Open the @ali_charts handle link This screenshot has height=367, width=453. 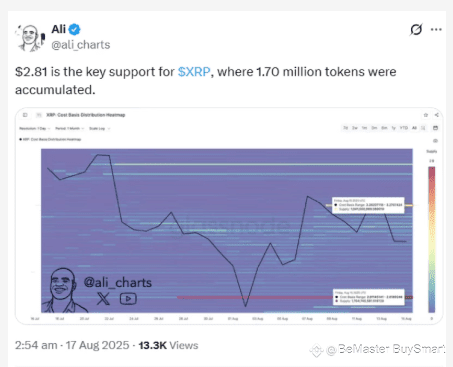tap(81, 45)
